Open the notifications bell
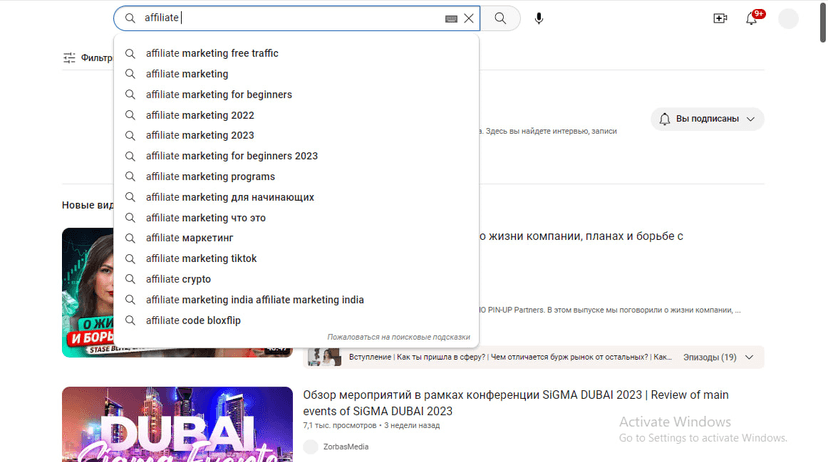828x462 pixels. (751, 18)
